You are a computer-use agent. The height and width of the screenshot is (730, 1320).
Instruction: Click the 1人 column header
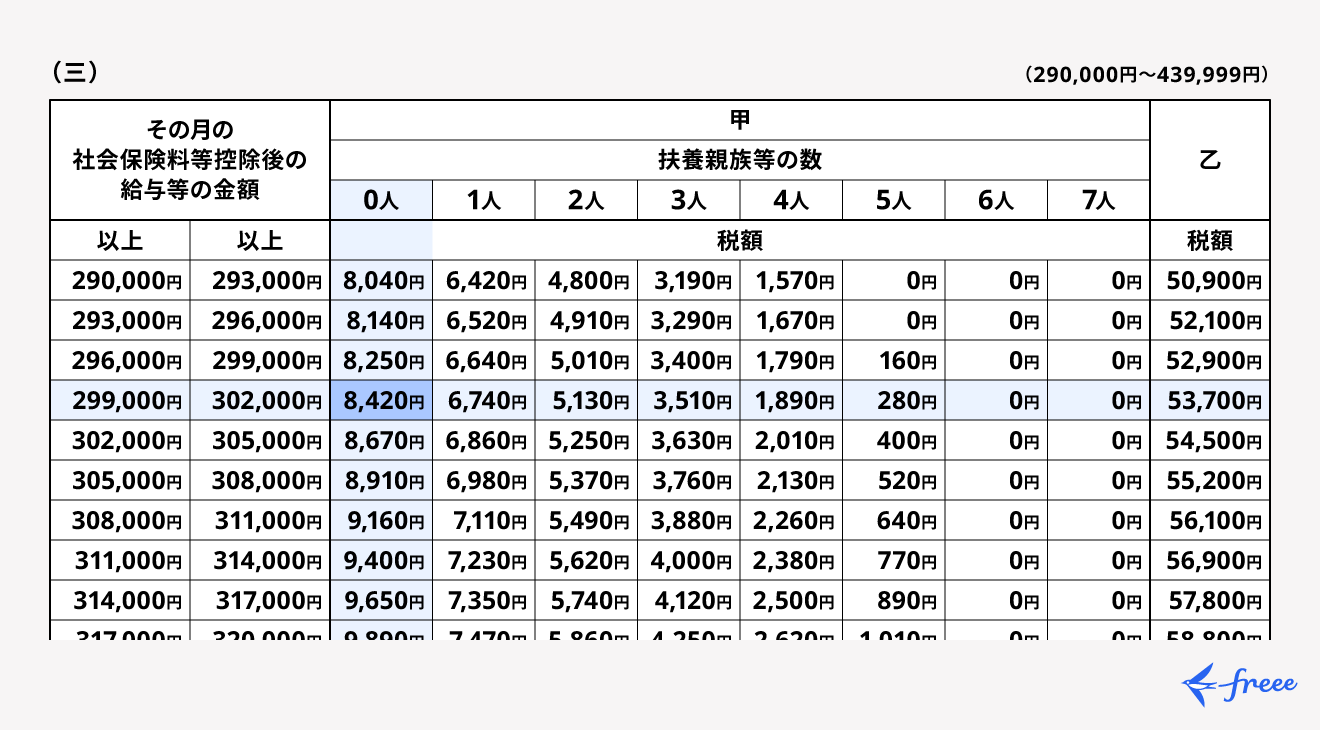point(484,201)
